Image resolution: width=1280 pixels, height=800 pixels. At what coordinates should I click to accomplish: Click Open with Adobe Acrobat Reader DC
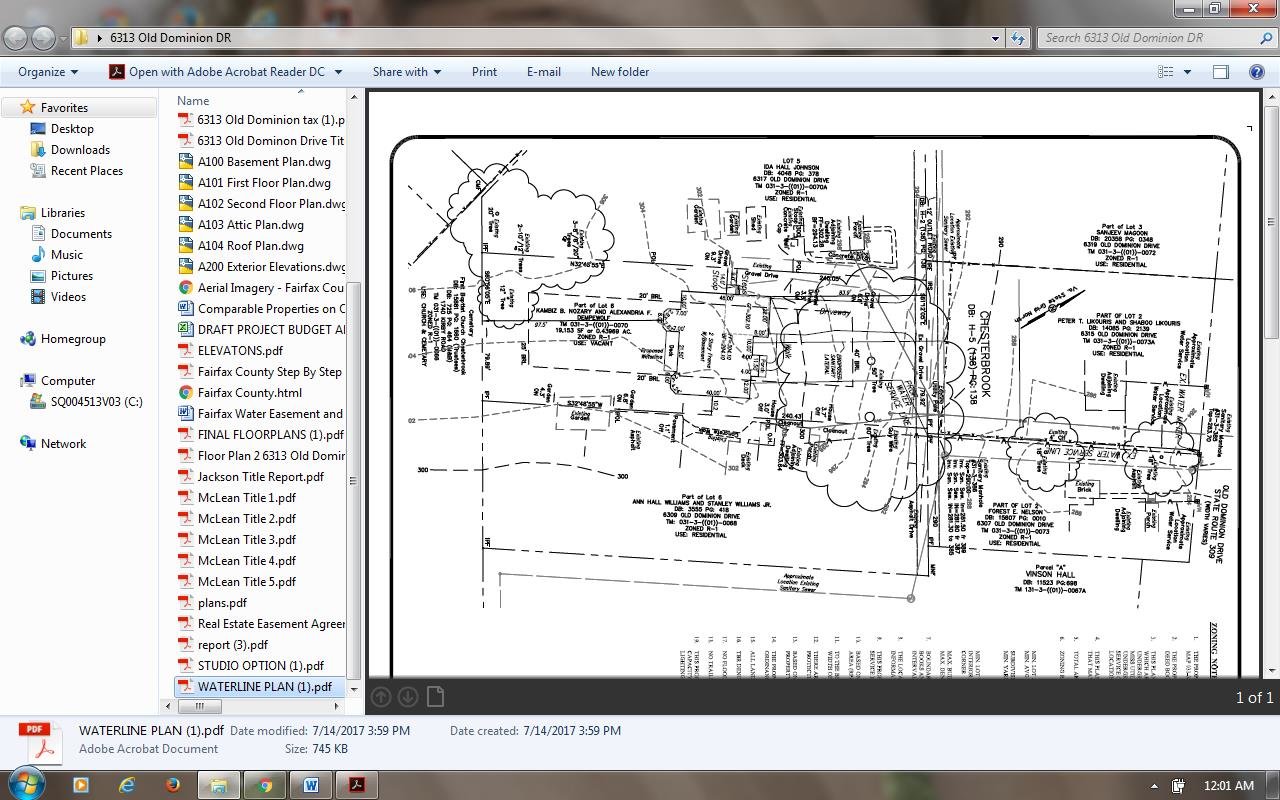(217, 72)
